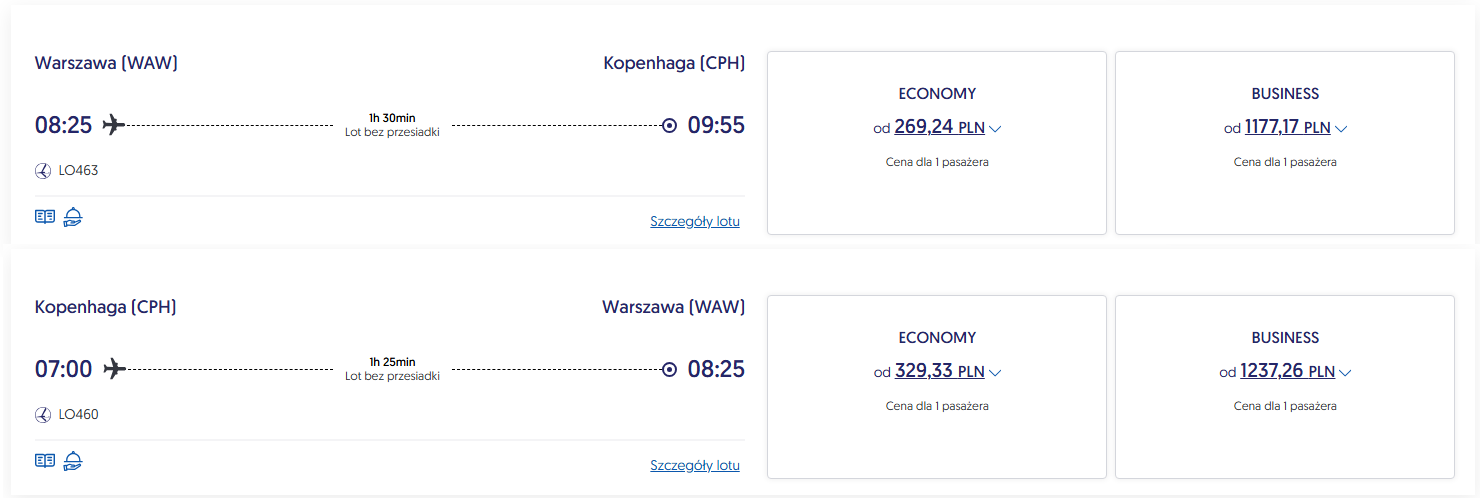The image size is (1480, 501).
Task: Click the onboard press icon for flight LO460
Action: pos(44,461)
